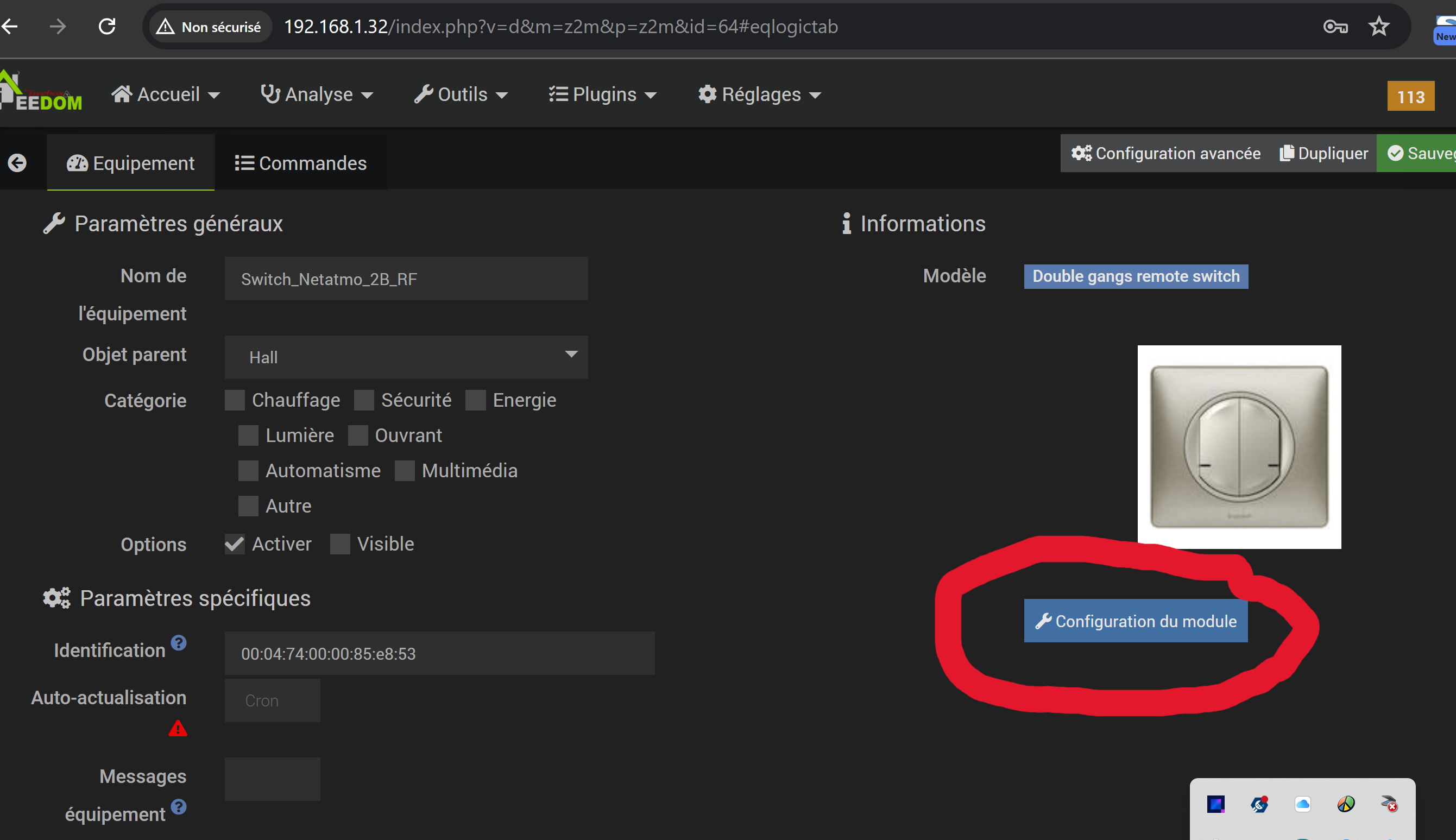The image size is (1456, 840).
Task: Click the 'Paramètres spécifiques' heading text
Action: point(195,599)
